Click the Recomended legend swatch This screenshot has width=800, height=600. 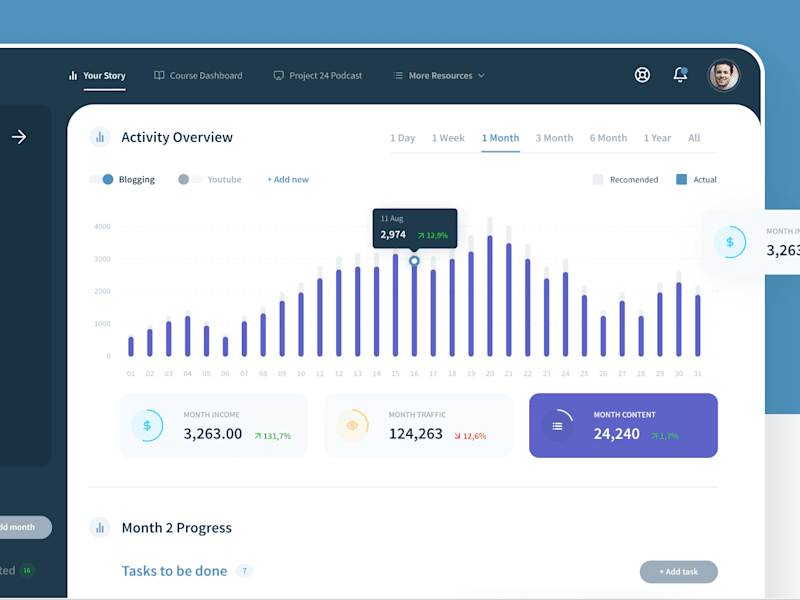click(x=598, y=179)
